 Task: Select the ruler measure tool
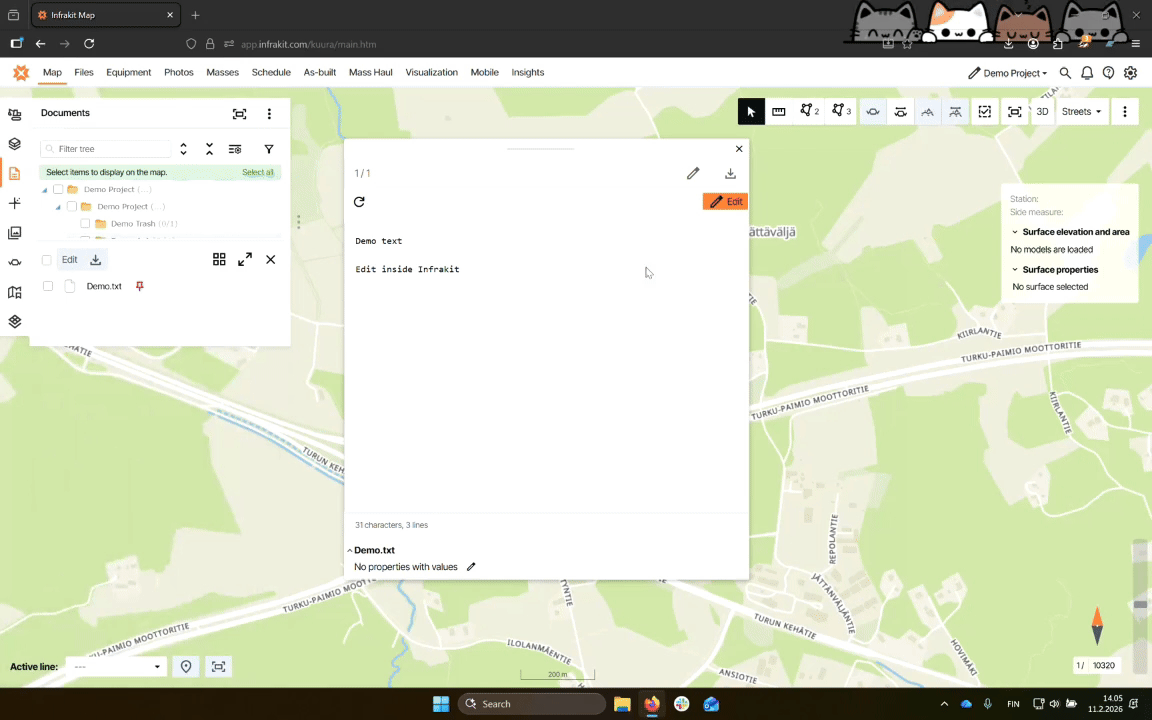point(779,112)
